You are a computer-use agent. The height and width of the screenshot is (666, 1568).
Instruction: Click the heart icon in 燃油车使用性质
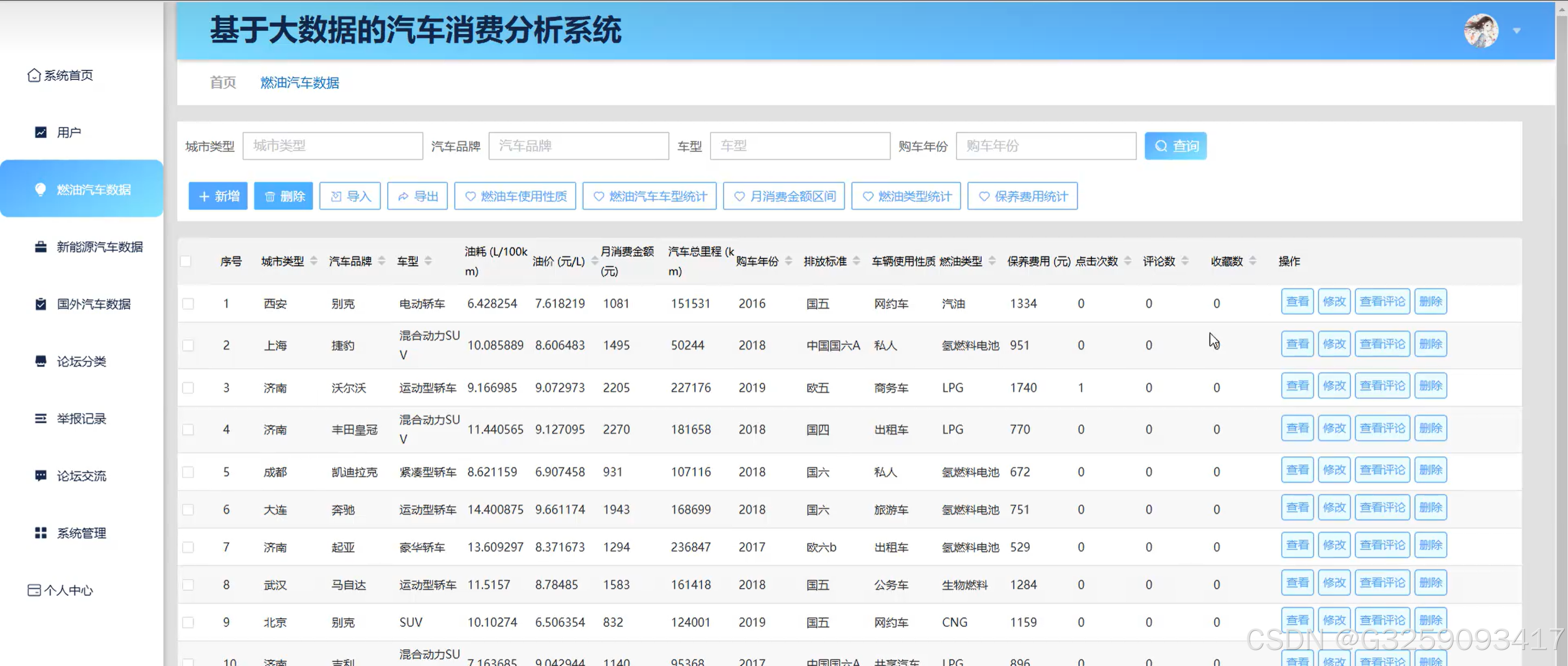click(471, 197)
